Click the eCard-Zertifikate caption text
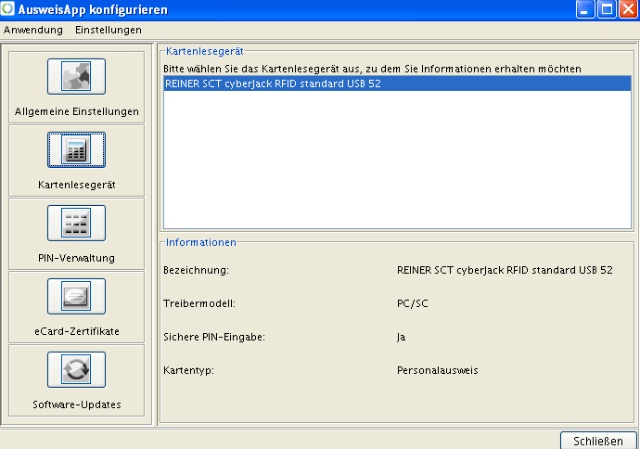640x449 pixels. [76, 331]
